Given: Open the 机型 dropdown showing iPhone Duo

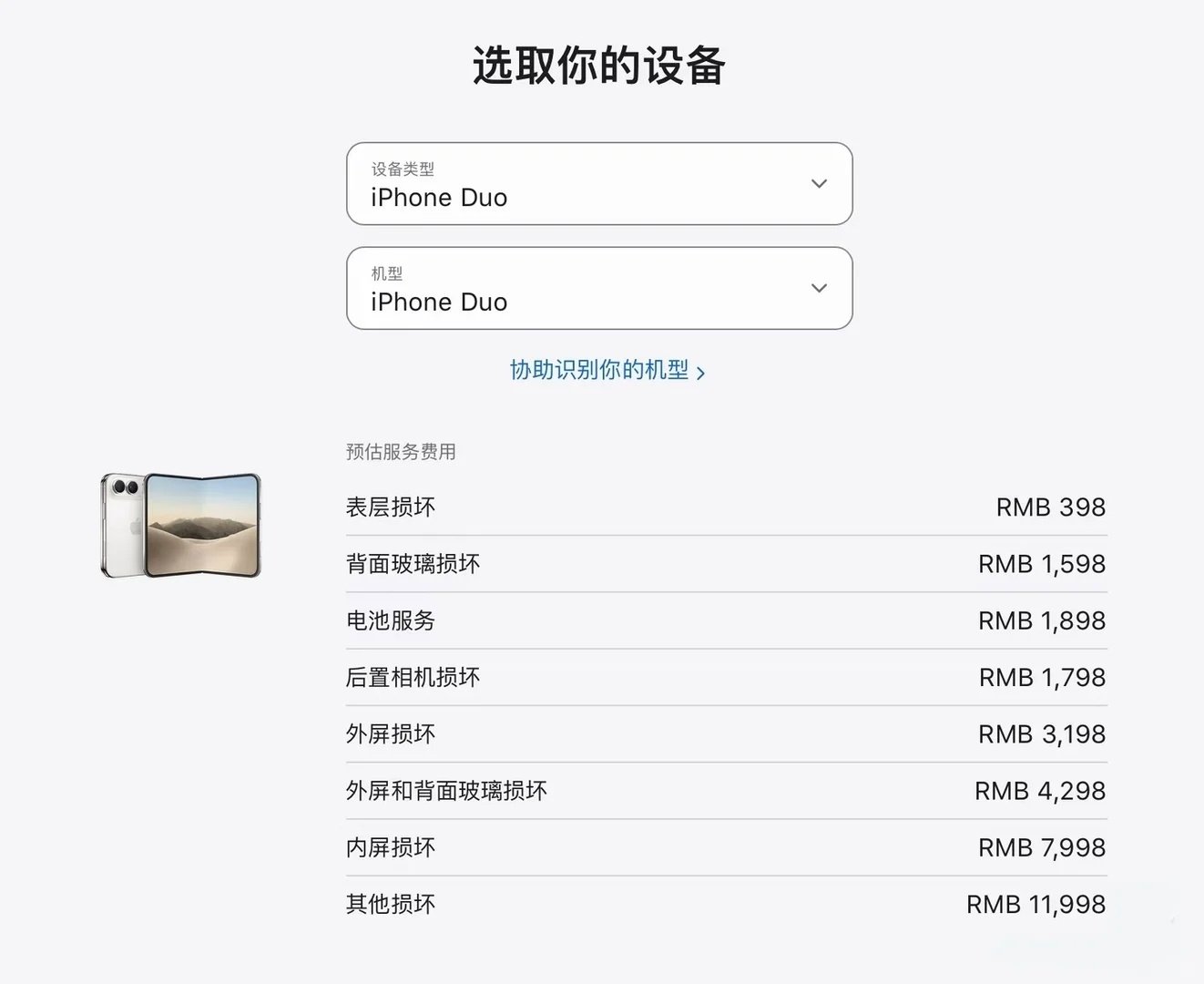Looking at the screenshot, I should (599, 288).
